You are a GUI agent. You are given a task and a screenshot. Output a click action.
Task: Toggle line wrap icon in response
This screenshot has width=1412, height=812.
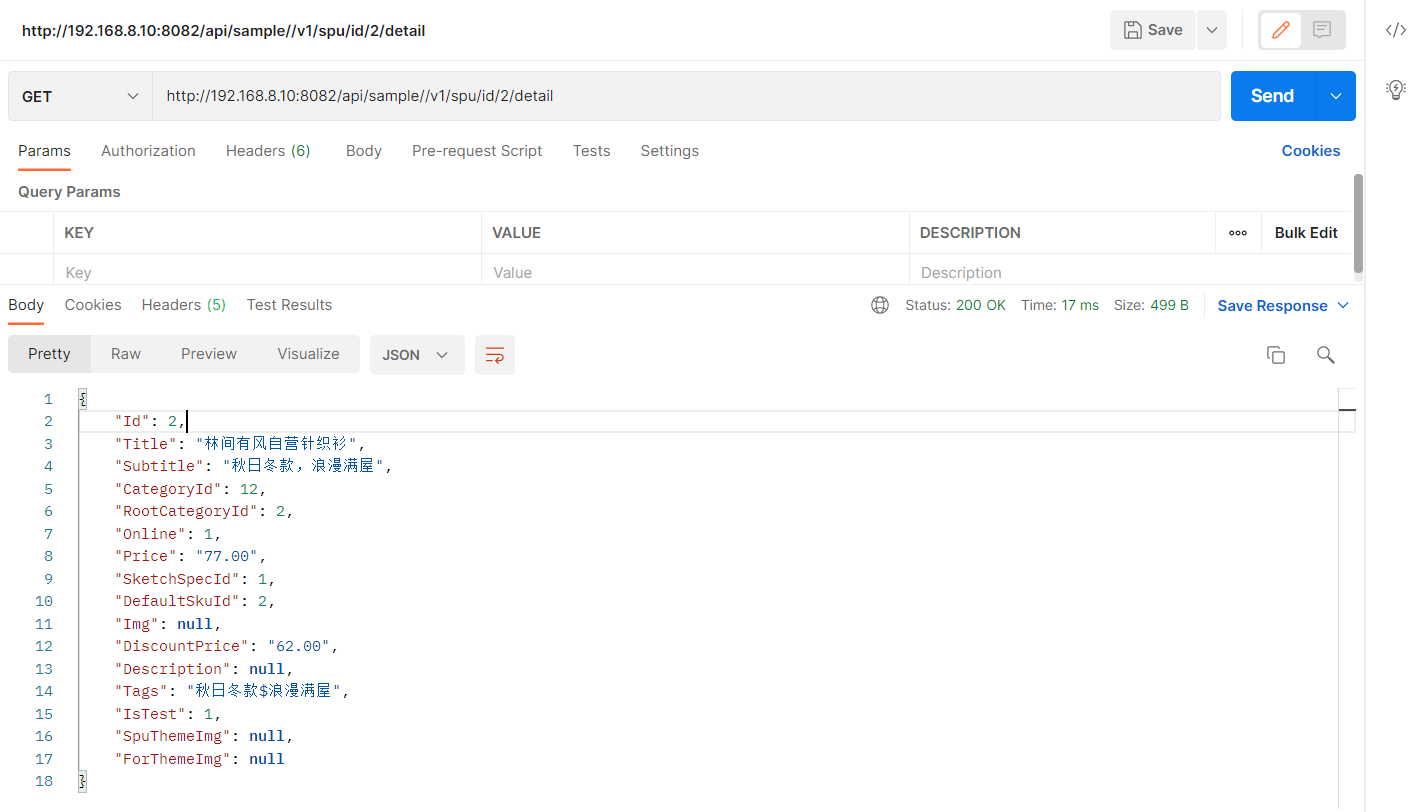click(x=494, y=355)
